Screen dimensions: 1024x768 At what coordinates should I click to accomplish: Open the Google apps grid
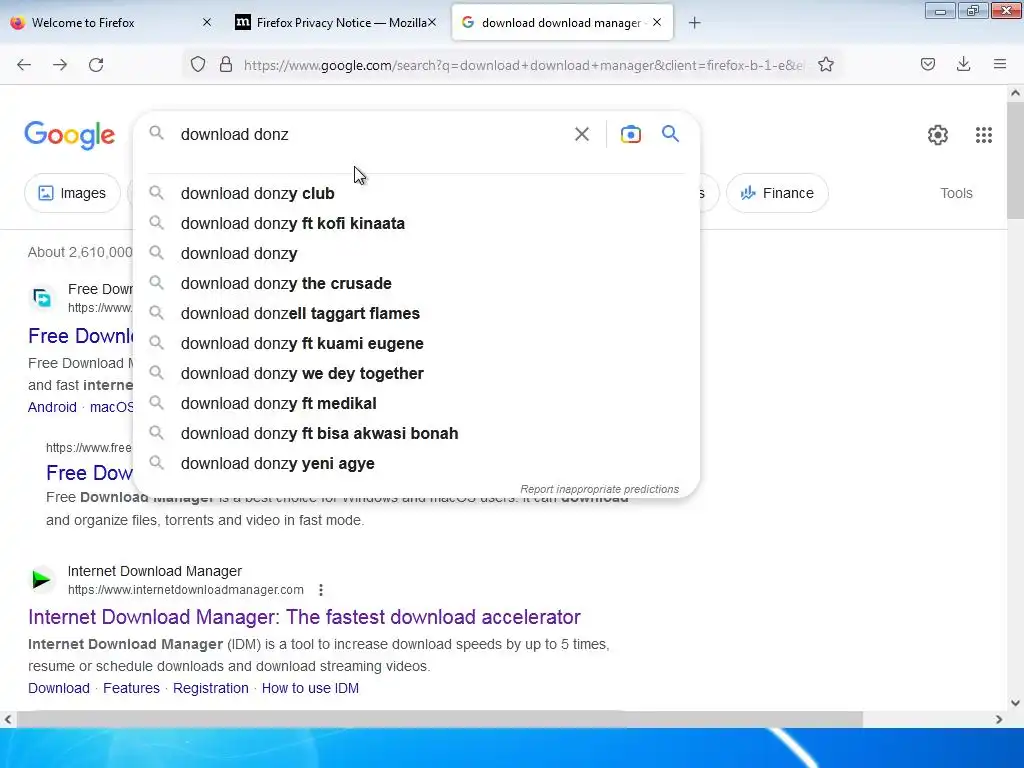pos(984,135)
